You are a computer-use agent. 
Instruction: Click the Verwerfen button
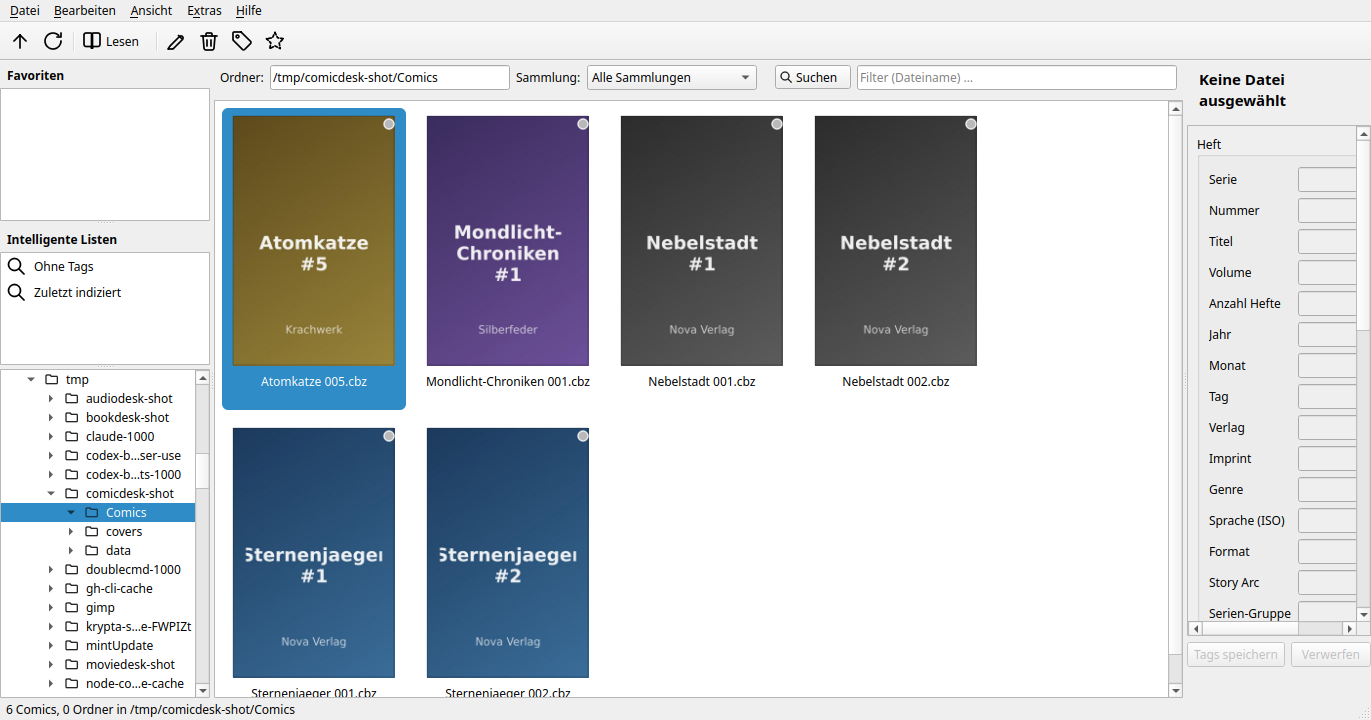[1330, 655]
